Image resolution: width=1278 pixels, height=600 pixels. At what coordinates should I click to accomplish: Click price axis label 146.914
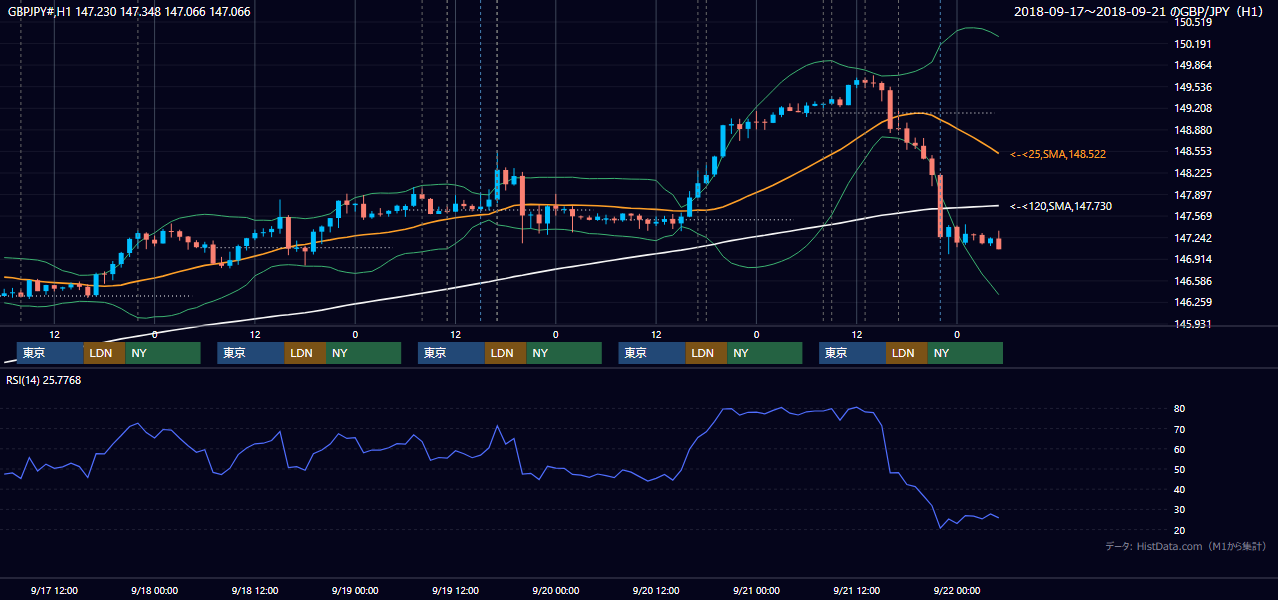(x=1195, y=260)
